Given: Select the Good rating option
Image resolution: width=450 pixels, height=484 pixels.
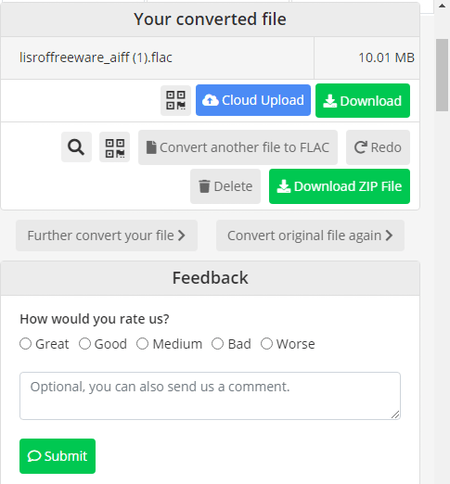Looking at the screenshot, I should 85,344.
